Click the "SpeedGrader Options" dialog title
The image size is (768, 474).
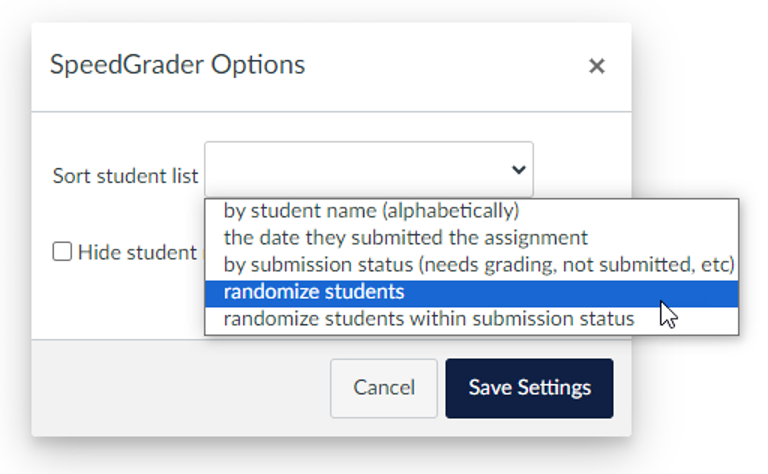[x=177, y=66]
